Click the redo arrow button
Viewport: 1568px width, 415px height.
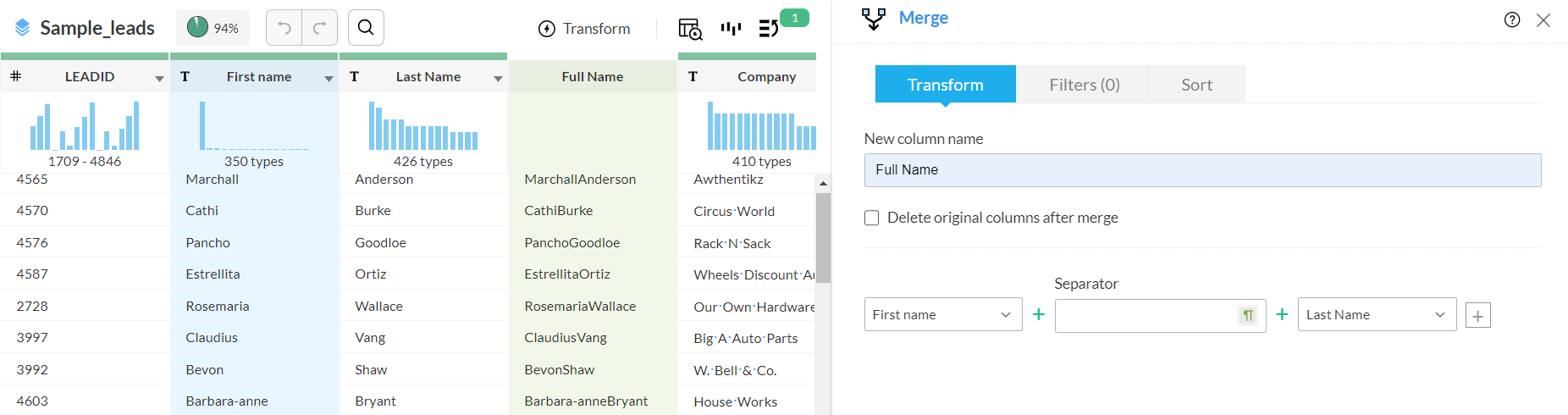point(319,28)
